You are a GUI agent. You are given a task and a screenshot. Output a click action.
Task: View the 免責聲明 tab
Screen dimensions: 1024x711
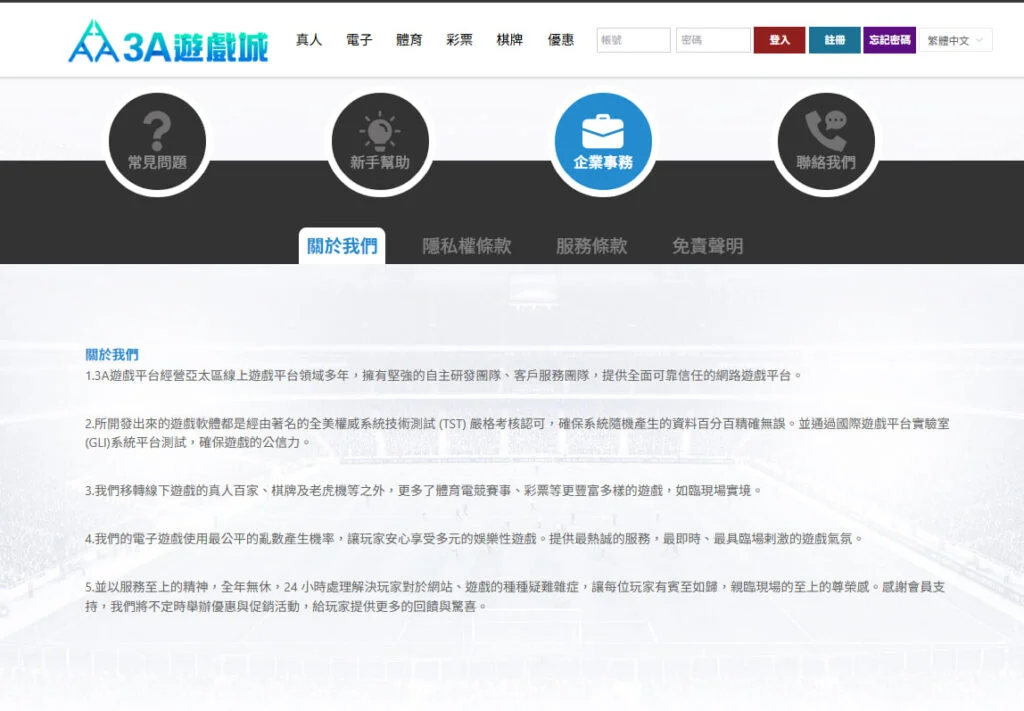[707, 246]
